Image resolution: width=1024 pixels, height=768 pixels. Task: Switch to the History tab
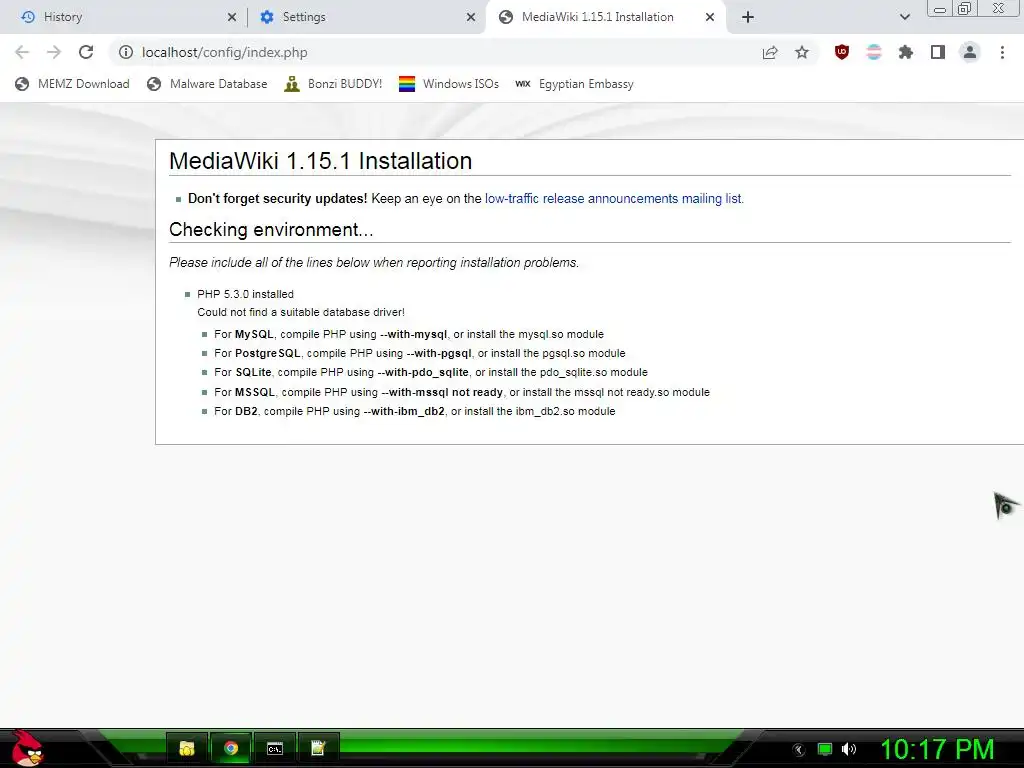click(x=124, y=17)
